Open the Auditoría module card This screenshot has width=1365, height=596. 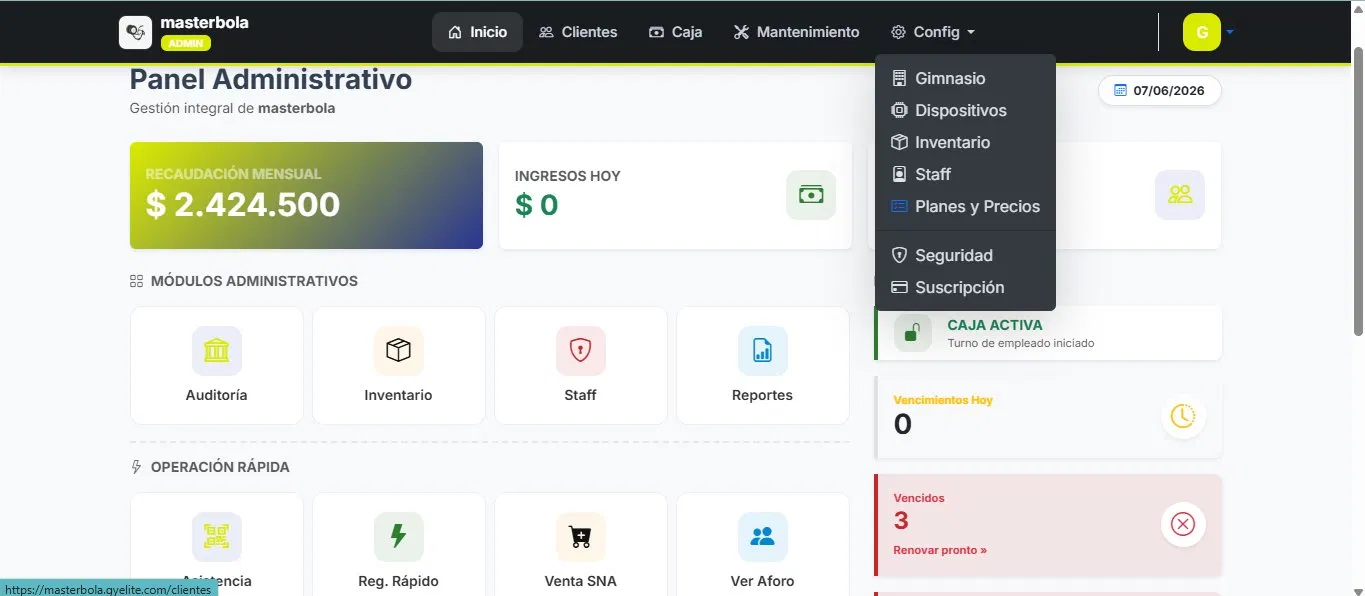(217, 365)
